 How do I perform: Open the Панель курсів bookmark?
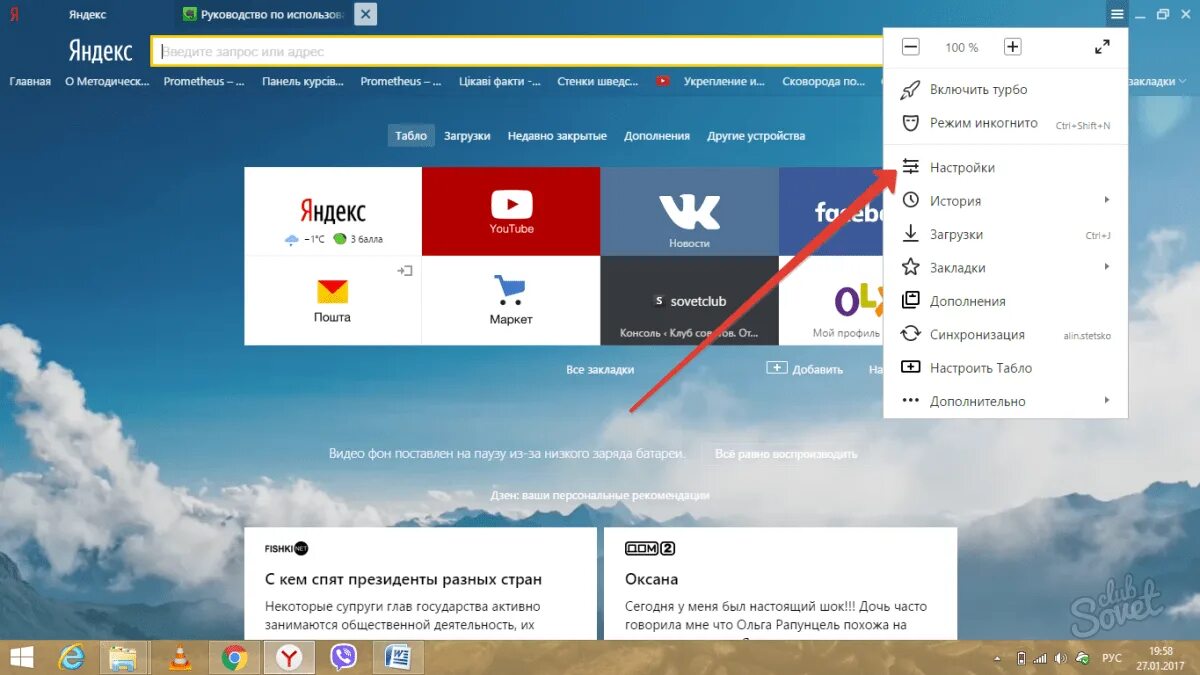pyautogui.click(x=302, y=82)
